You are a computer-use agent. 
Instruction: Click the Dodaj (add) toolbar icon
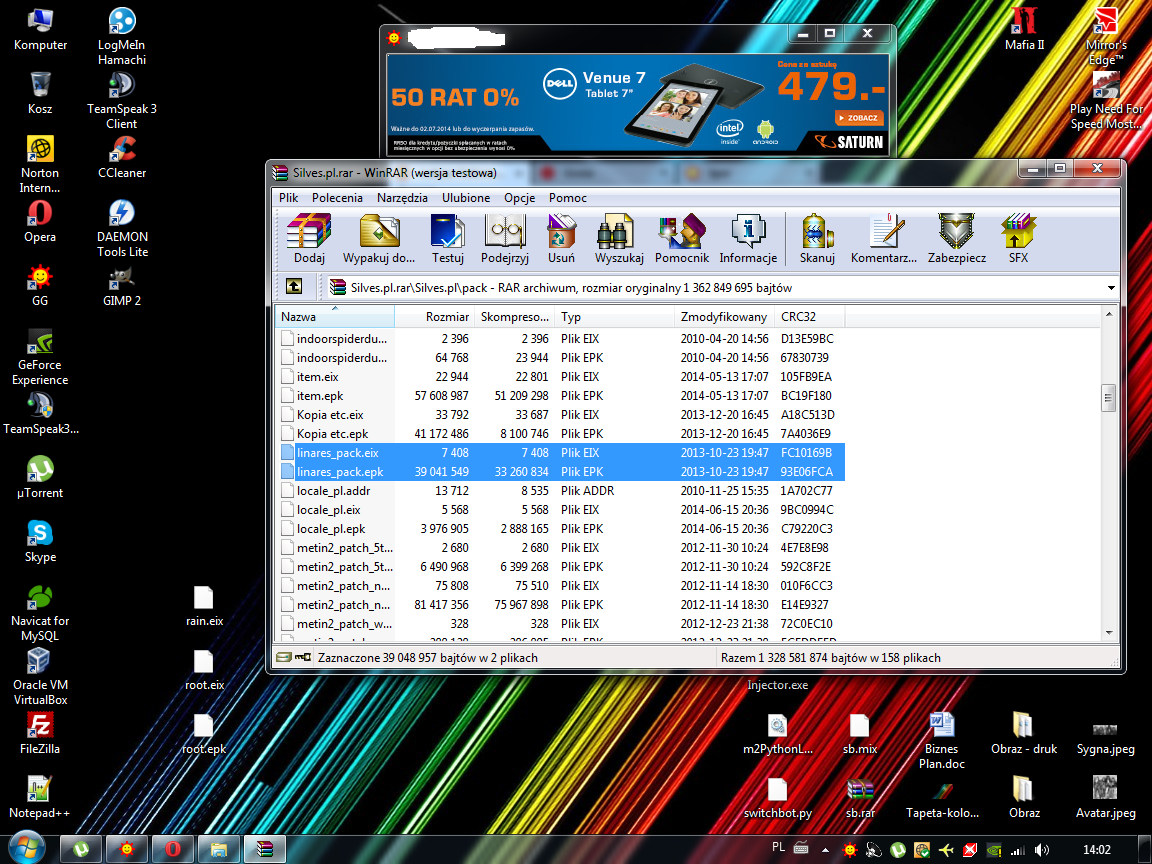pos(309,238)
